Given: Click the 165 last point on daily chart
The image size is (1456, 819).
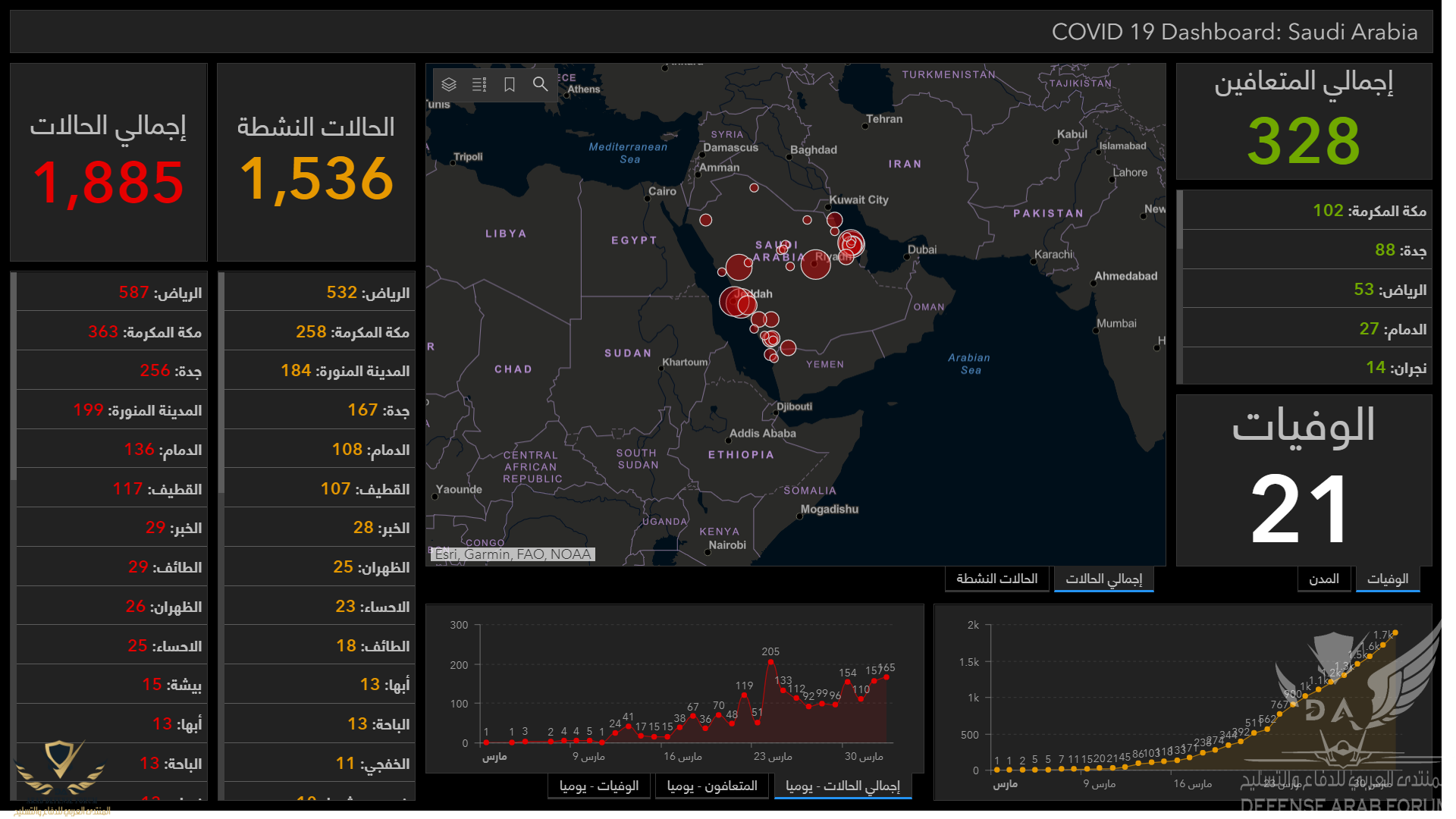Looking at the screenshot, I should (x=886, y=677).
